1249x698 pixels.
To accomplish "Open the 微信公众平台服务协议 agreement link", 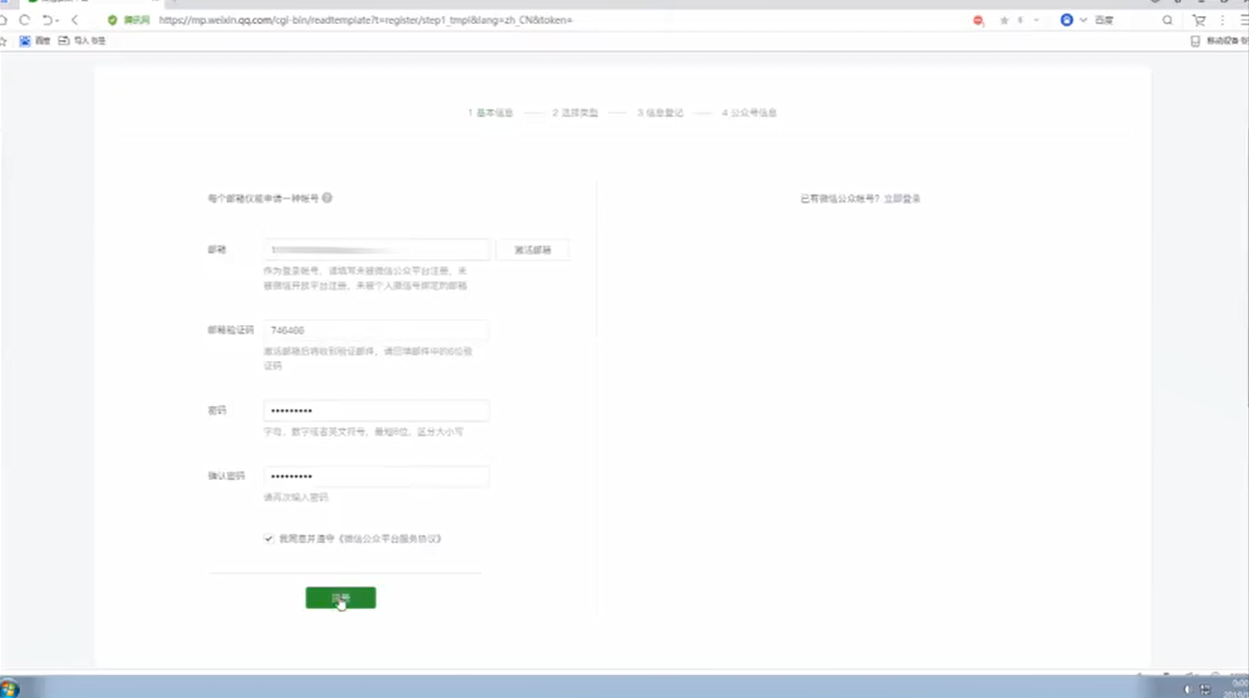I will (390, 538).
